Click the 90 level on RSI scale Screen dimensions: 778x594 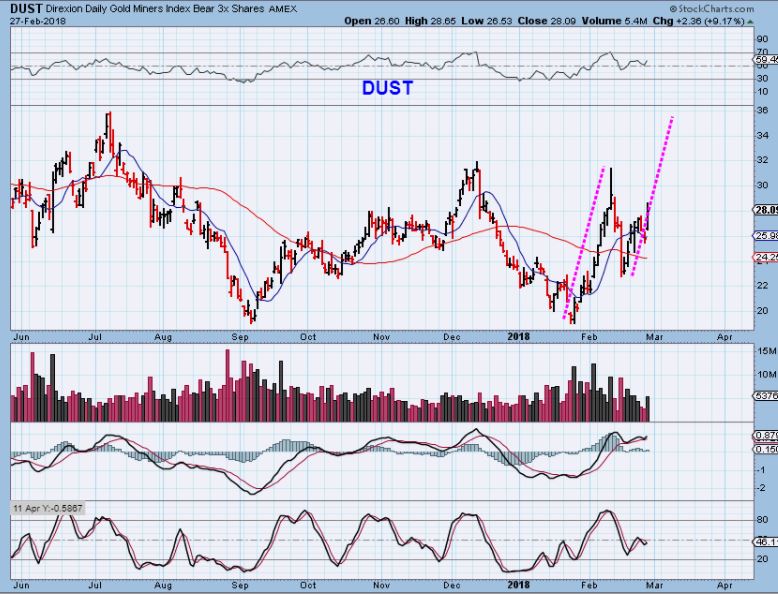coord(762,39)
